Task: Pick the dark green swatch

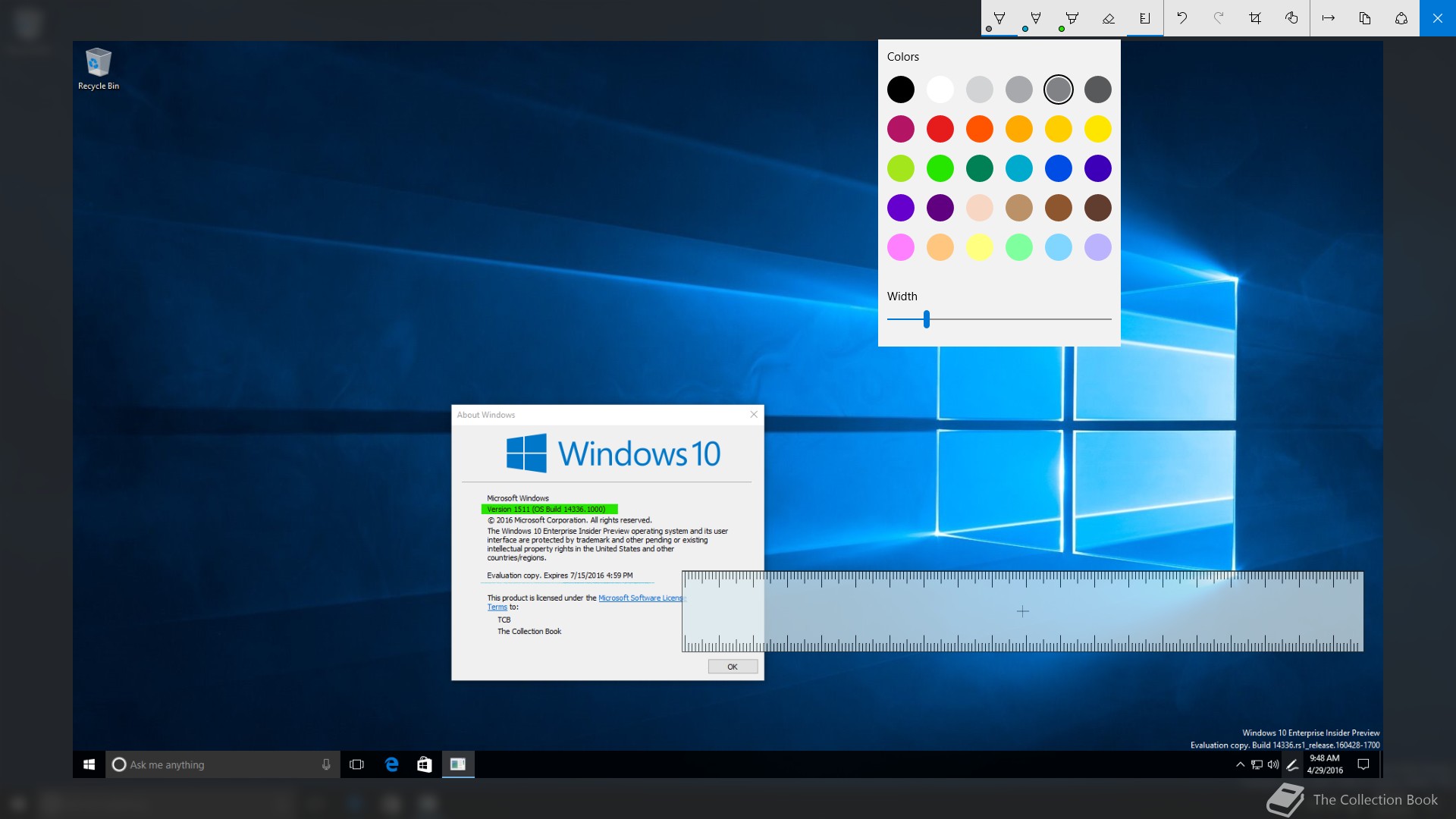Action: pos(980,168)
